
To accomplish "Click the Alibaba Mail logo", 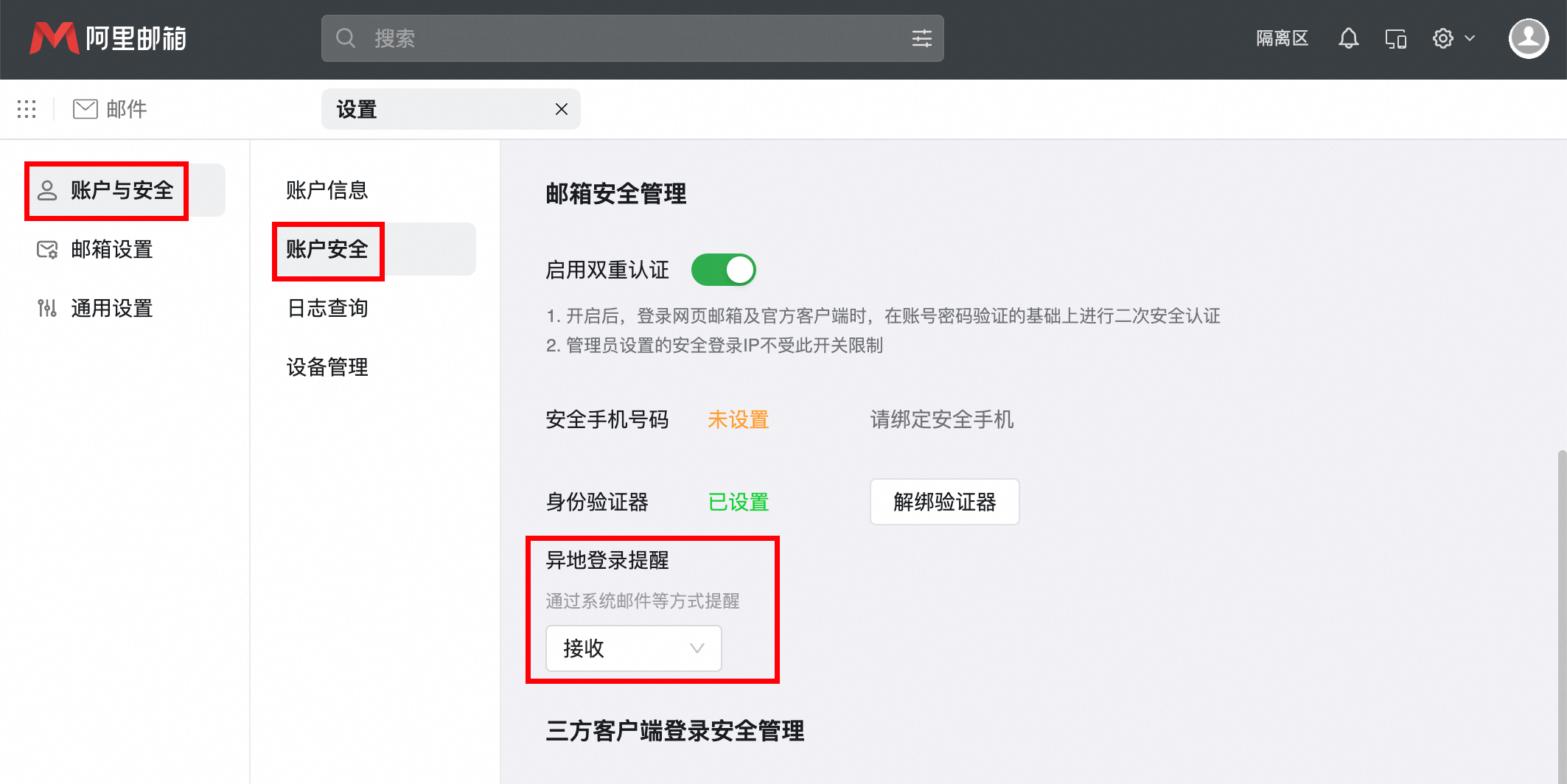I will (x=106, y=38).
